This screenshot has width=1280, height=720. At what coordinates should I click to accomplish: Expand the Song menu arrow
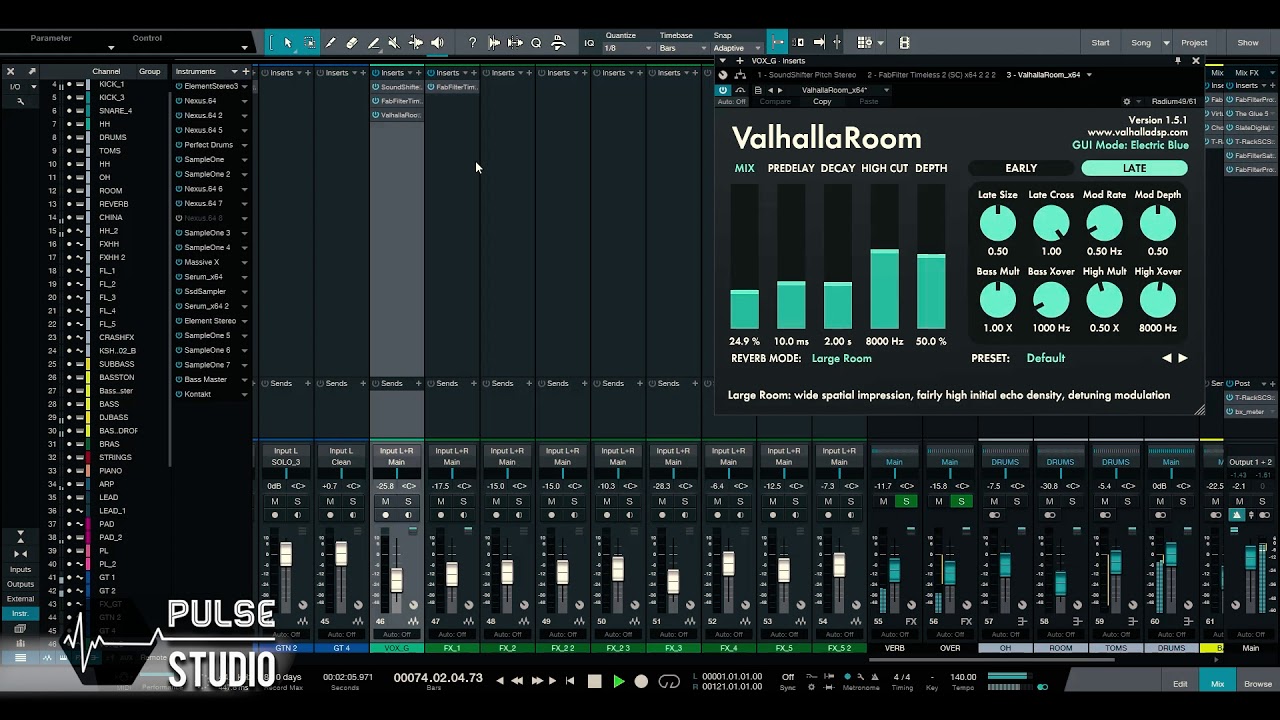[x=1166, y=43]
